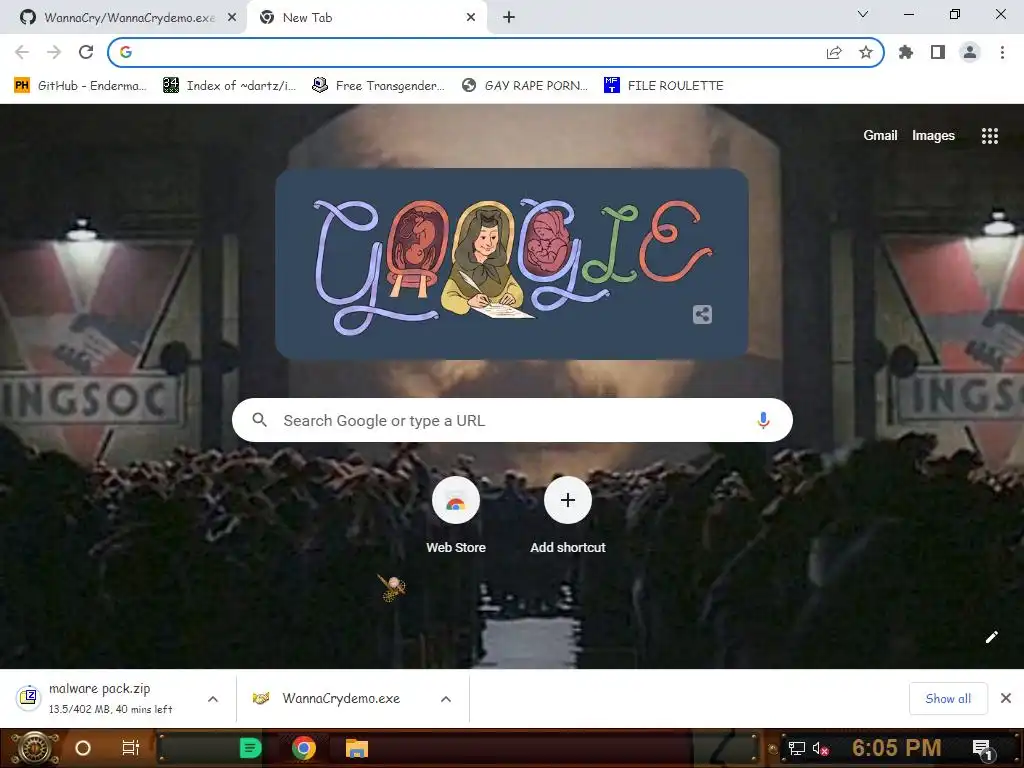Open the Google apps grid
Screen dimensions: 1024x768
(989, 136)
